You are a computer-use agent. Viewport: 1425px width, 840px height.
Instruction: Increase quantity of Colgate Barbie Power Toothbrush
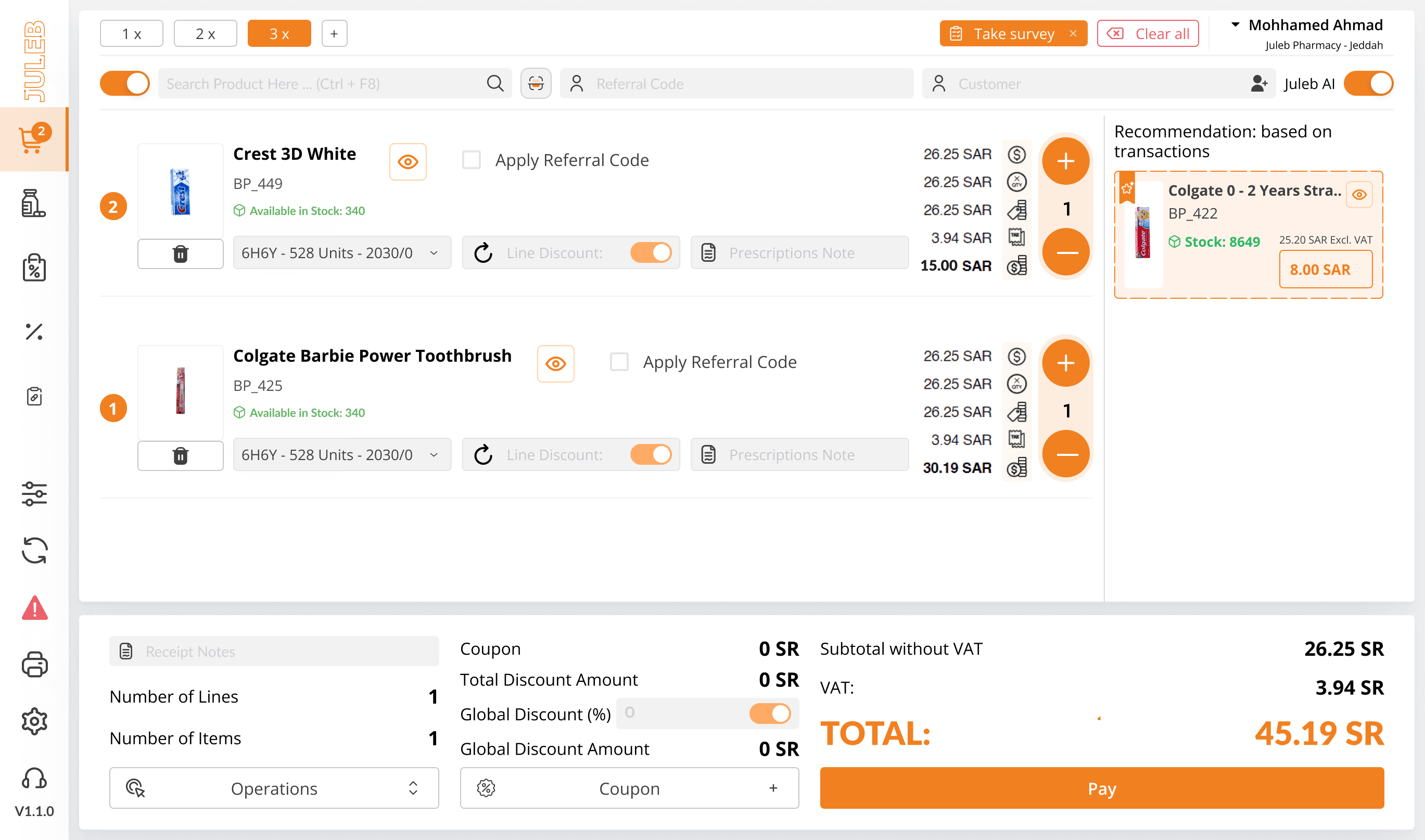tap(1066, 363)
